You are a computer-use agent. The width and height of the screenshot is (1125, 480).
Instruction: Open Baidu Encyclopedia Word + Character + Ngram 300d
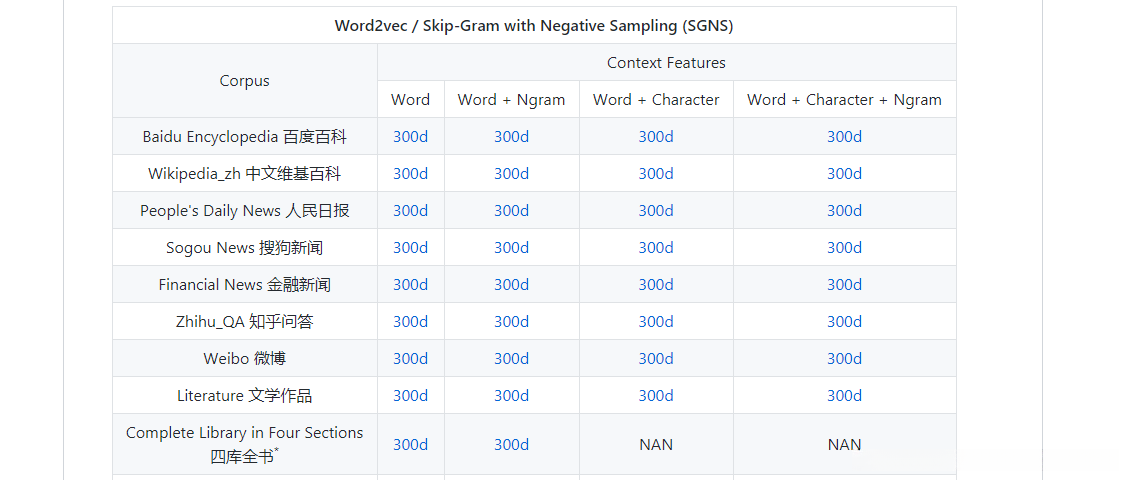click(x=844, y=136)
